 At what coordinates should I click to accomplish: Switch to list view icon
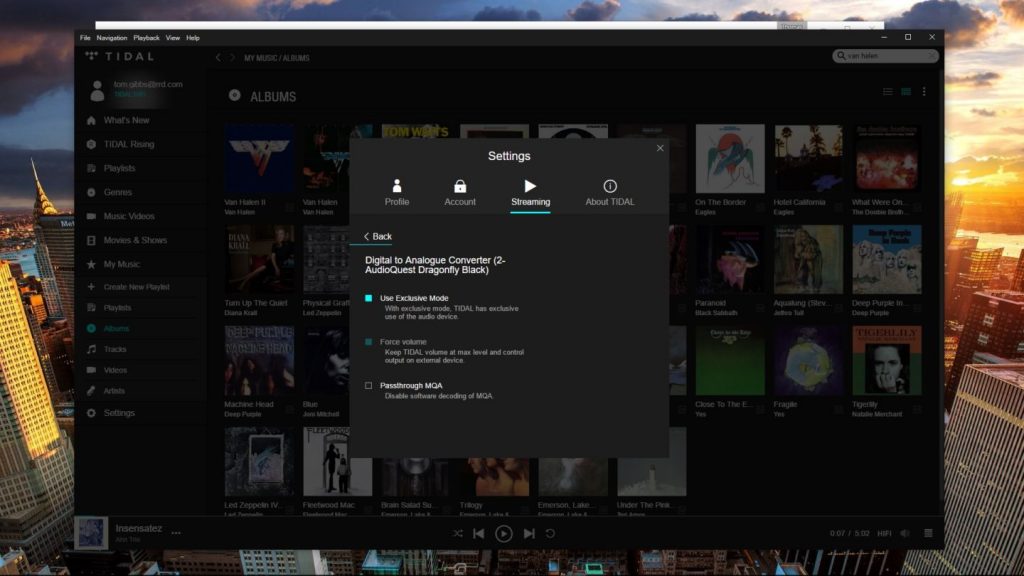(888, 92)
